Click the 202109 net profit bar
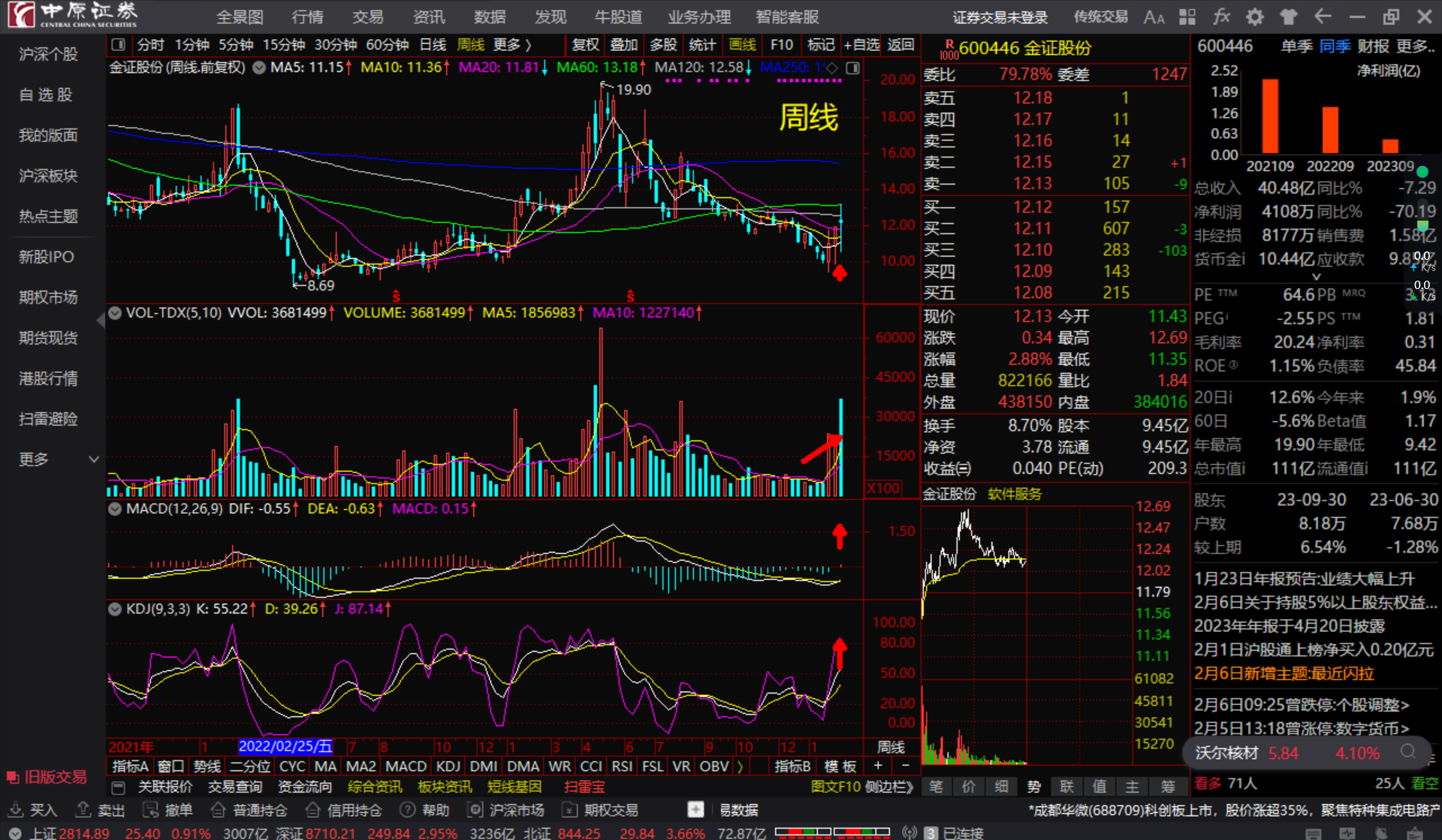Image resolution: width=1442 pixels, height=840 pixels. pos(1270,116)
